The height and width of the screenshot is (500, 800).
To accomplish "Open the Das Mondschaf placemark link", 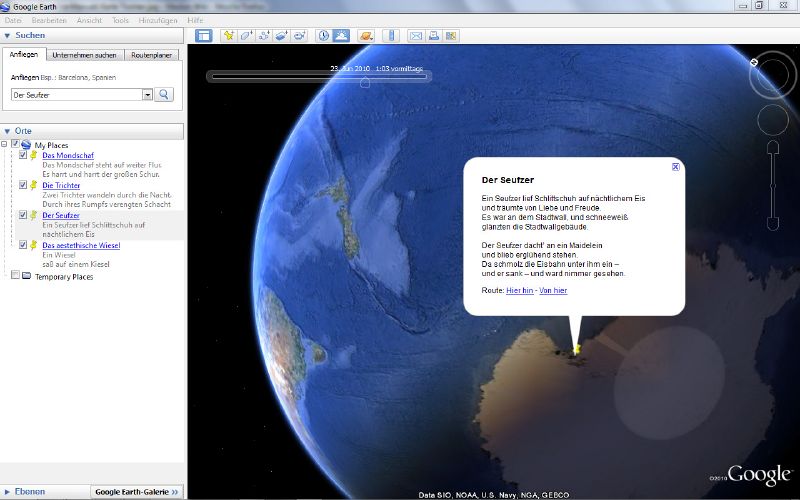I will point(68,155).
